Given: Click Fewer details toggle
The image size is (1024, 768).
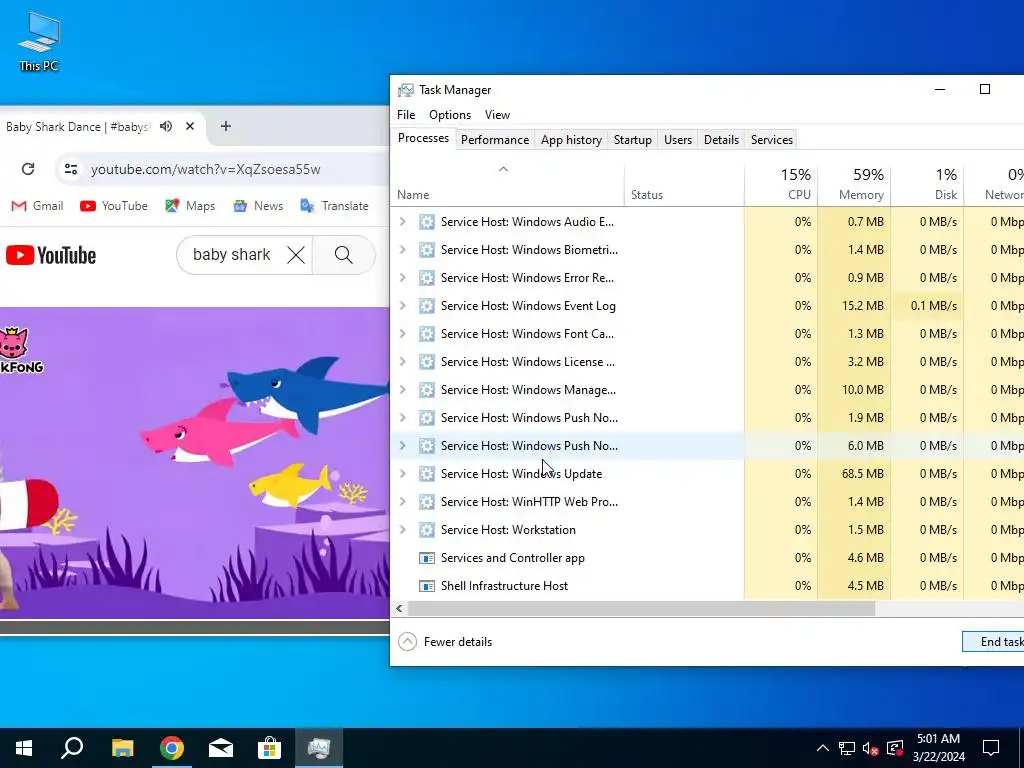Looking at the screenshot, I should [x=445, y=642].
